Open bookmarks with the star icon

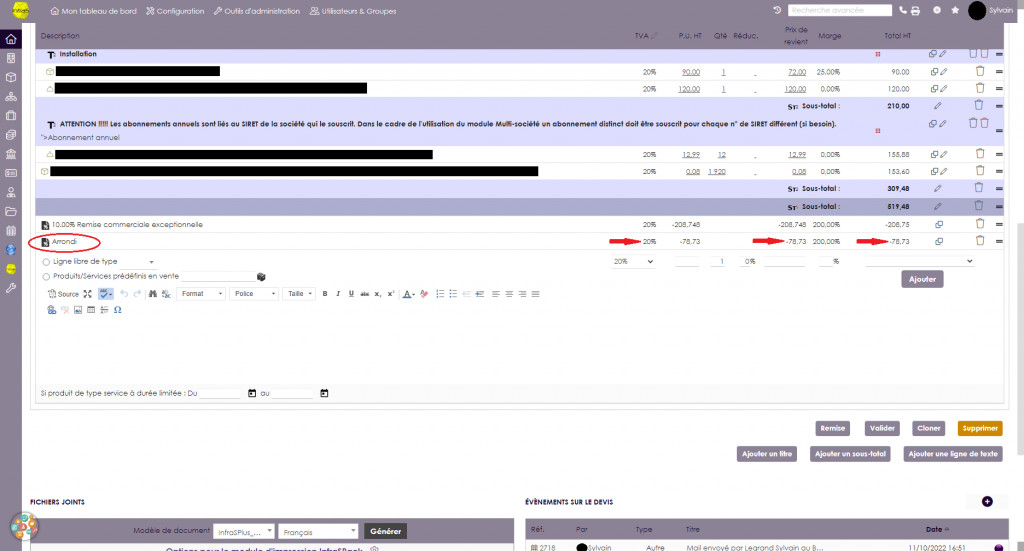[x=955, y=10]
